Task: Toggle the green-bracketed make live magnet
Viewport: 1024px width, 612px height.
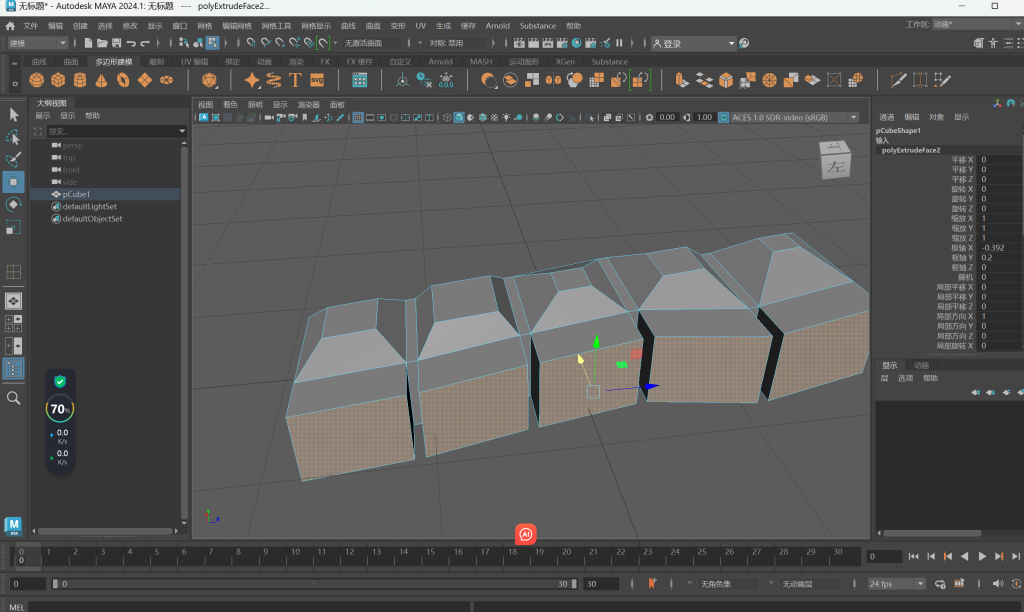Action: (323, 43)
